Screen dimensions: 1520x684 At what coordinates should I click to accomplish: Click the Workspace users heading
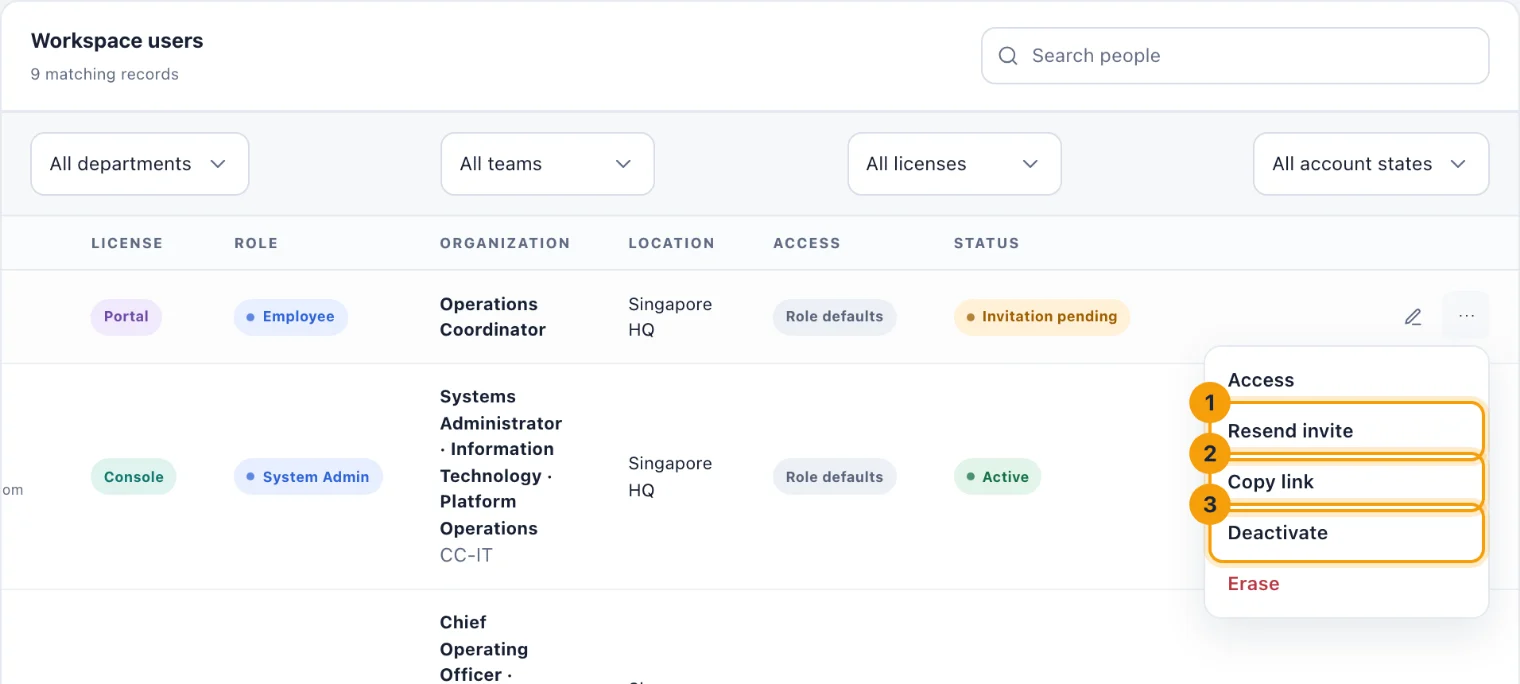(x=117, y=41)
